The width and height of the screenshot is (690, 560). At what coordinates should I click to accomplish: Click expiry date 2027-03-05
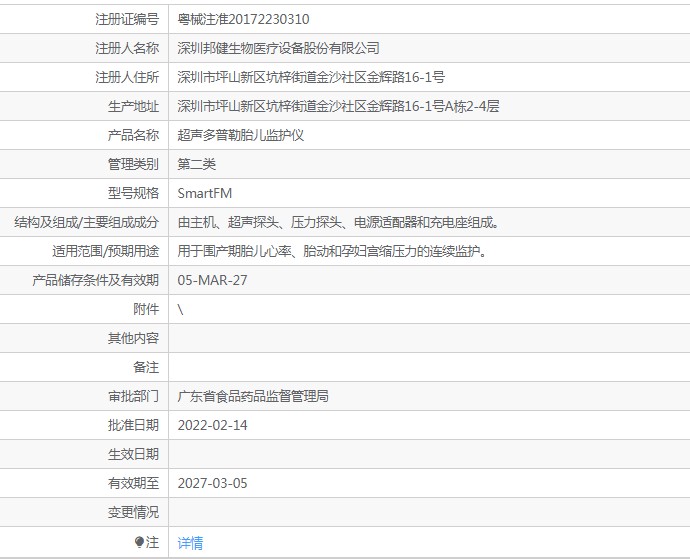pyautogui.click(x=213, y=483)
